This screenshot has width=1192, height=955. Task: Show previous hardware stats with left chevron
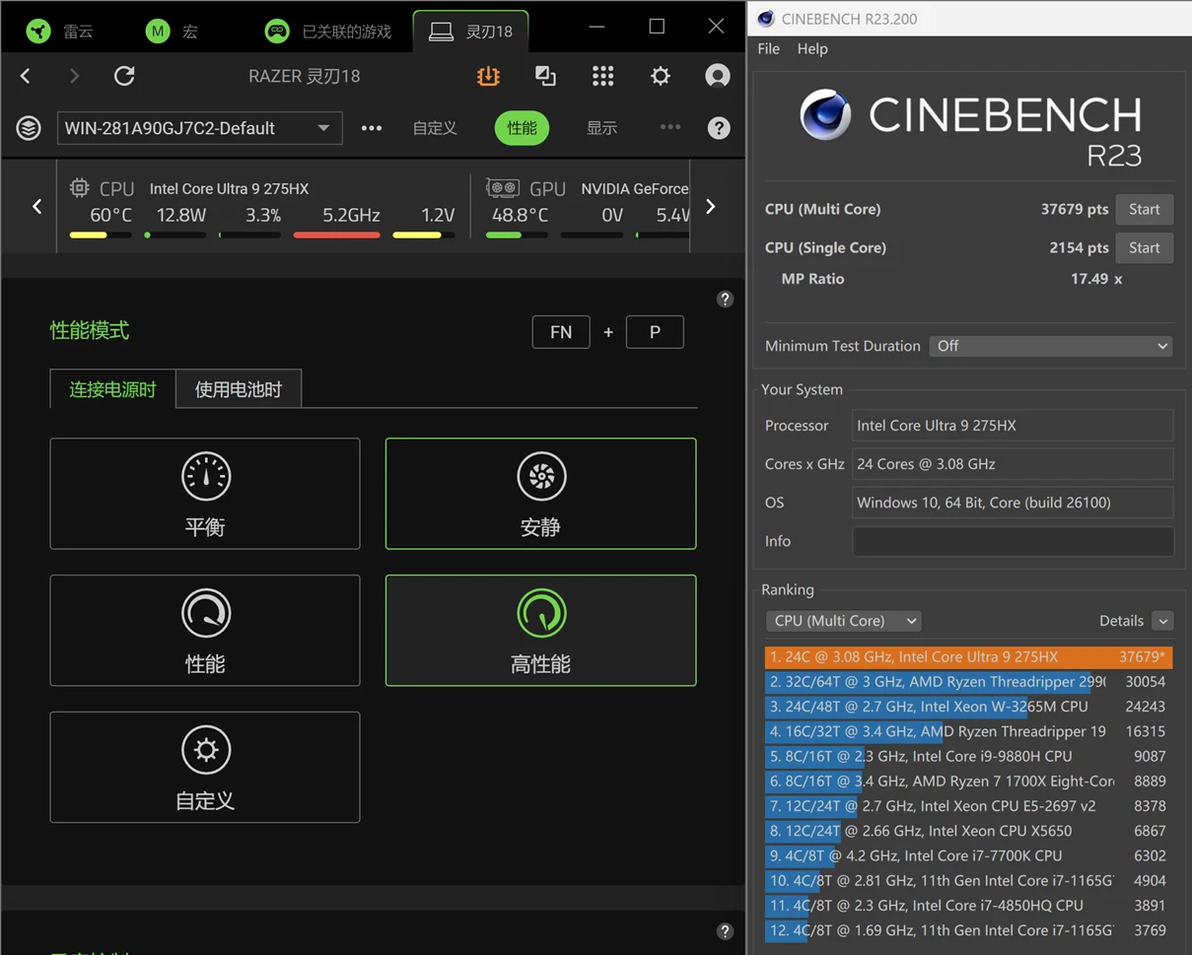tap(37, 206)
